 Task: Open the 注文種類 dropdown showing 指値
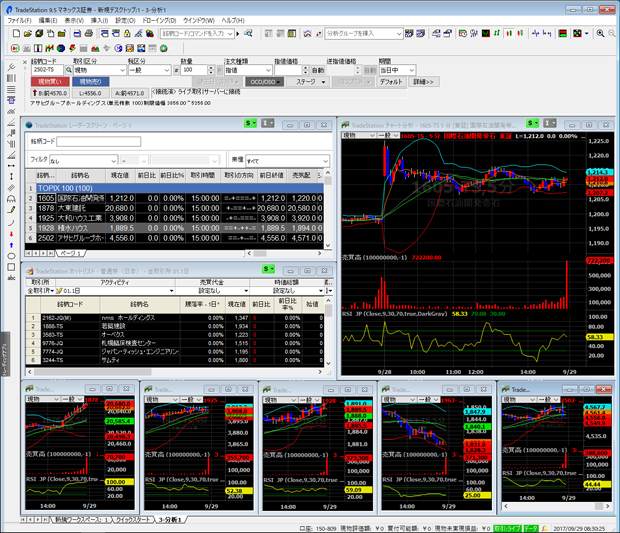pos(248,70)
